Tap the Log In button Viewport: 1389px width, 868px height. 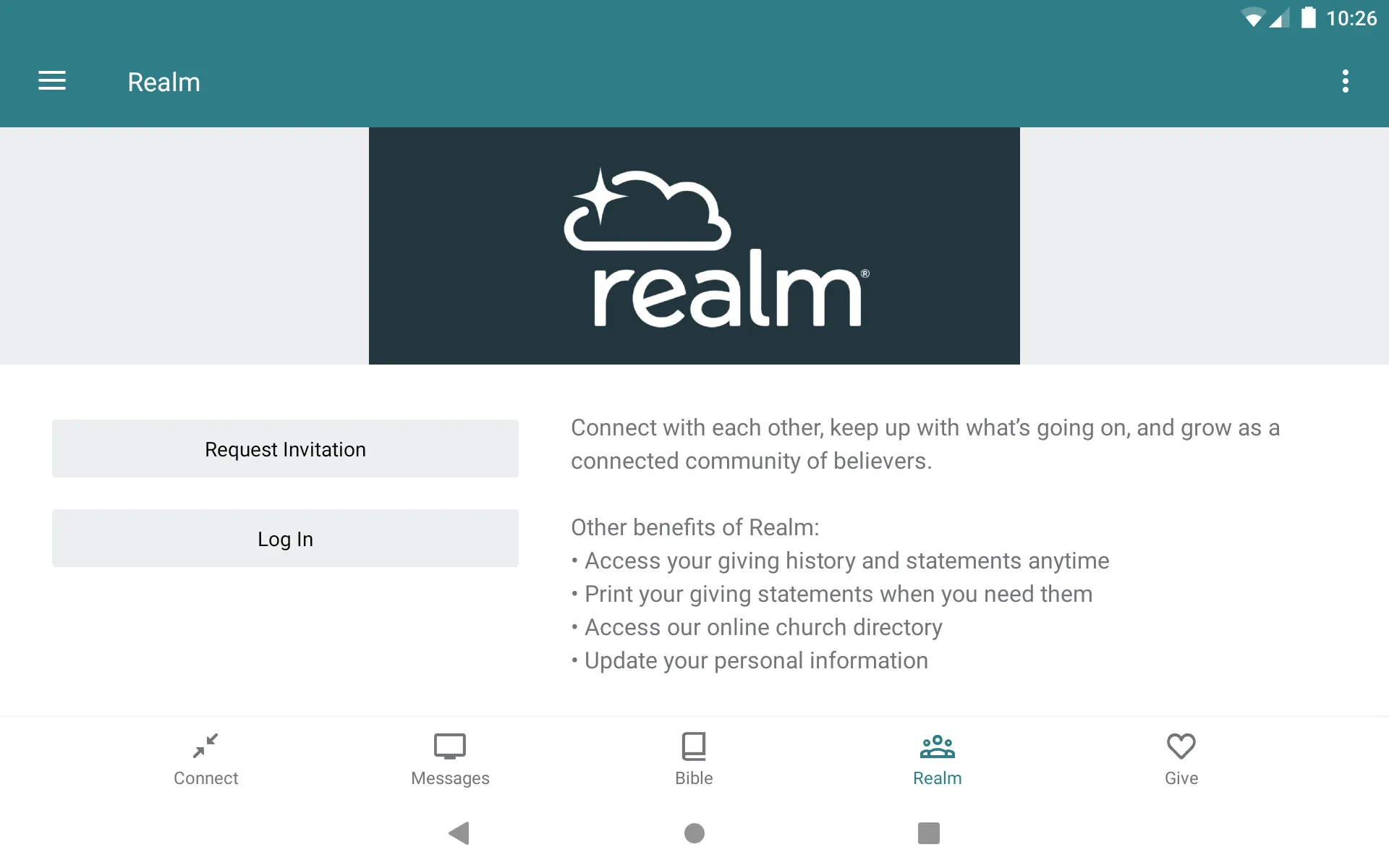pos(285,538)
